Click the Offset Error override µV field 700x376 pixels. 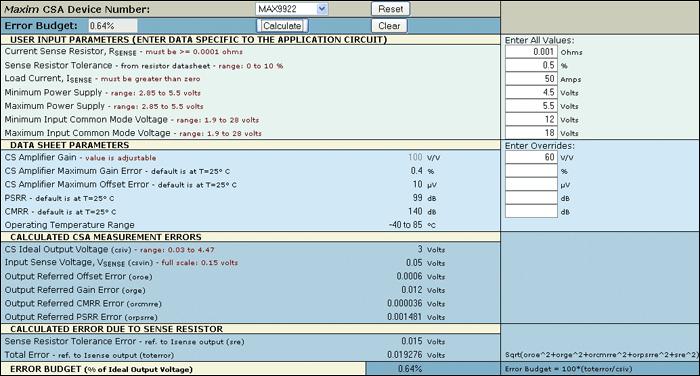tap(531, 184)
